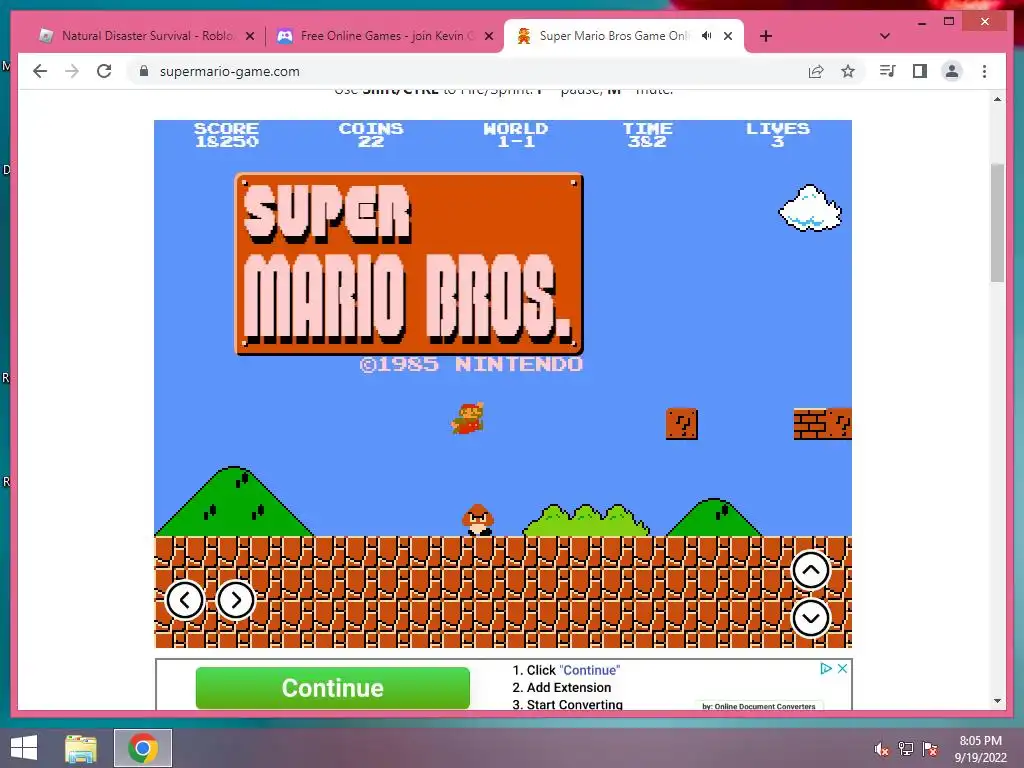Click the TIME 382 counter
Image resolution: width=1024 pixels, height=768 pixels.
pyautogui.click(x=647, y=135)
